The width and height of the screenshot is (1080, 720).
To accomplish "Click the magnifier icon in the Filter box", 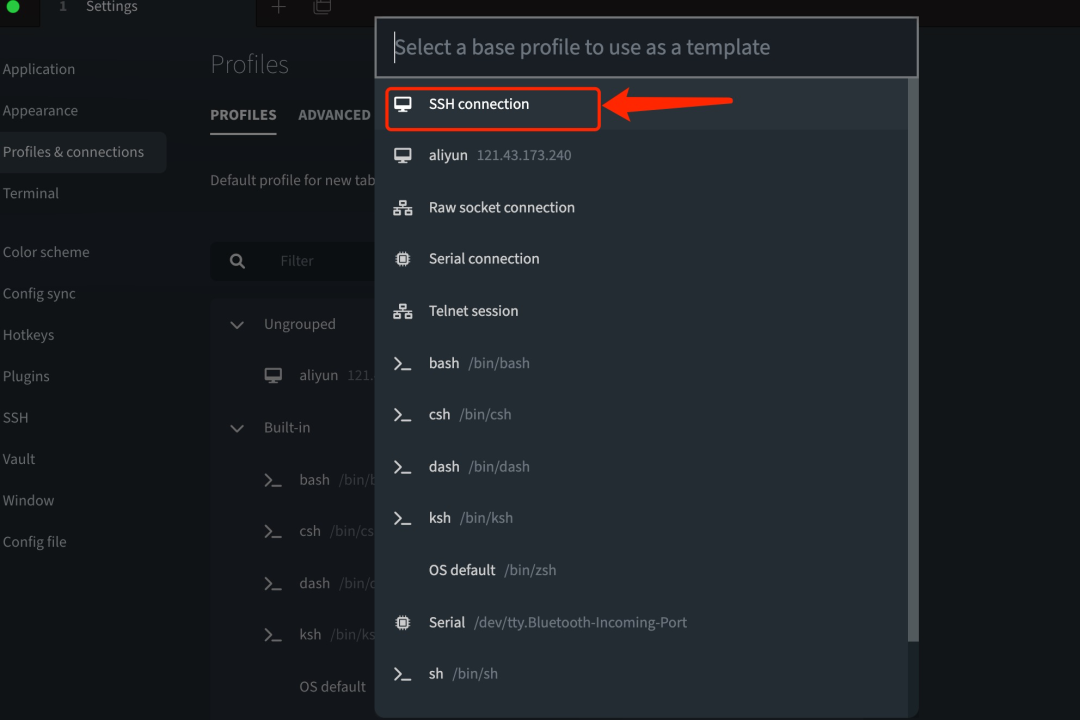I will tap(237, 261).
